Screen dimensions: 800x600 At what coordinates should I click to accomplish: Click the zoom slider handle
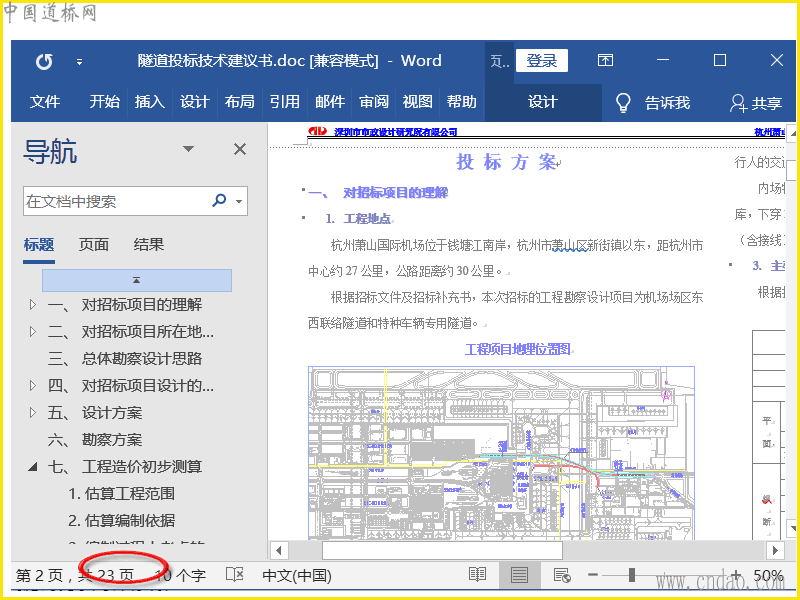(632, 575)
